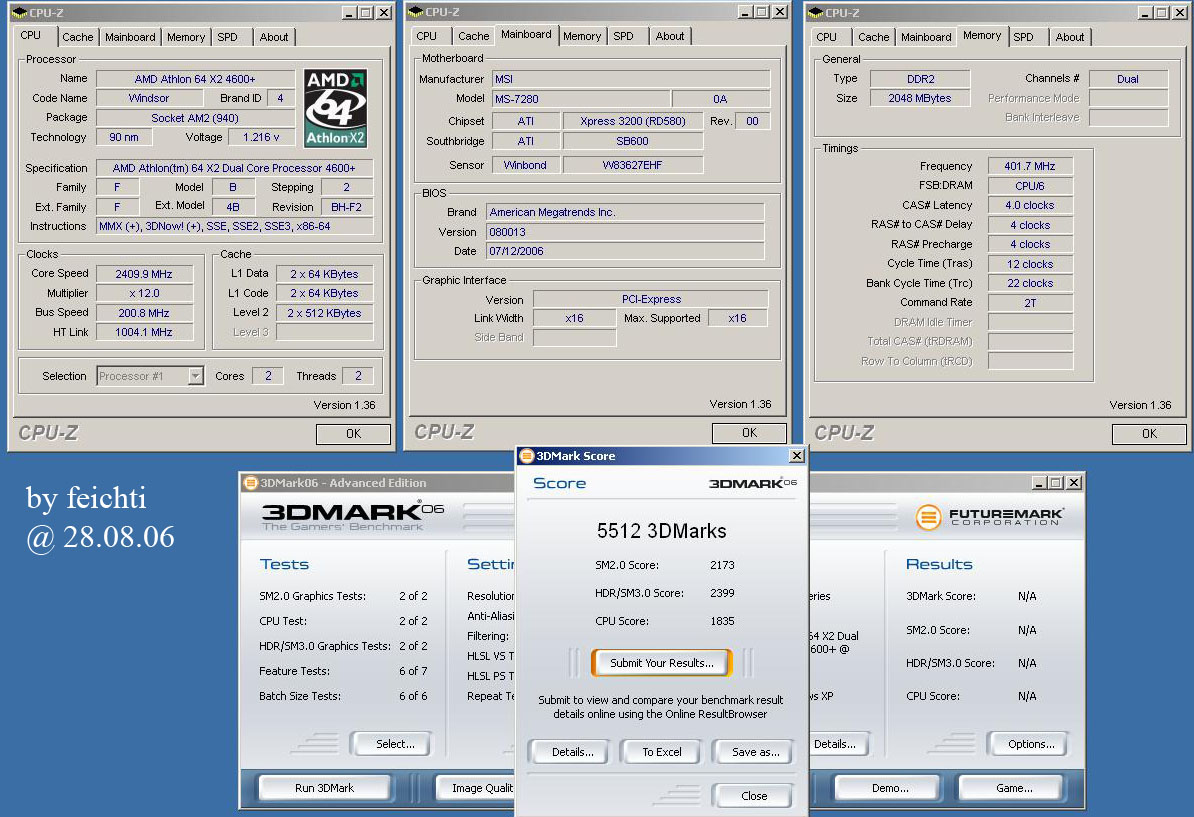Click Channels # value Dual
The height and width of the screenshot is (817, 1194).
pyautogui.click(x=1128, y=79)
